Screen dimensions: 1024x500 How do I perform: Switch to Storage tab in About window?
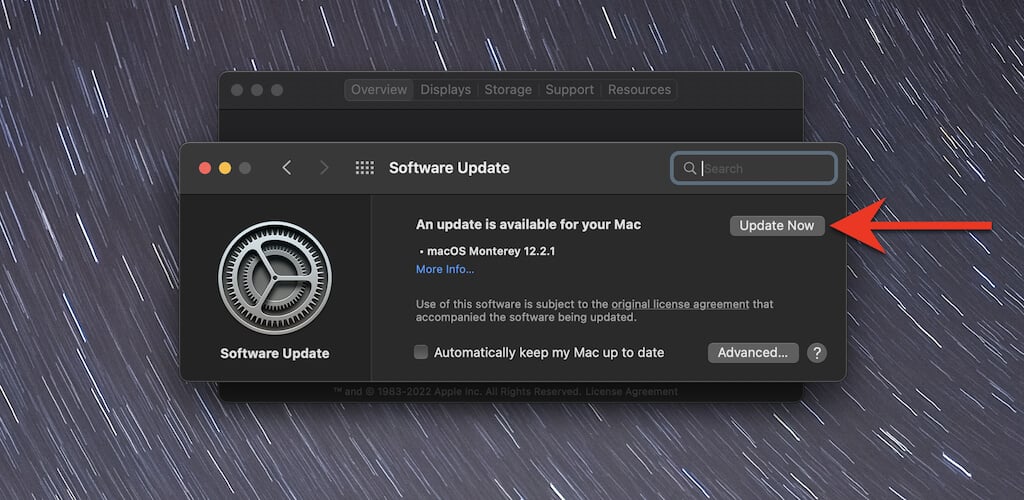click(x=508, y=90)
